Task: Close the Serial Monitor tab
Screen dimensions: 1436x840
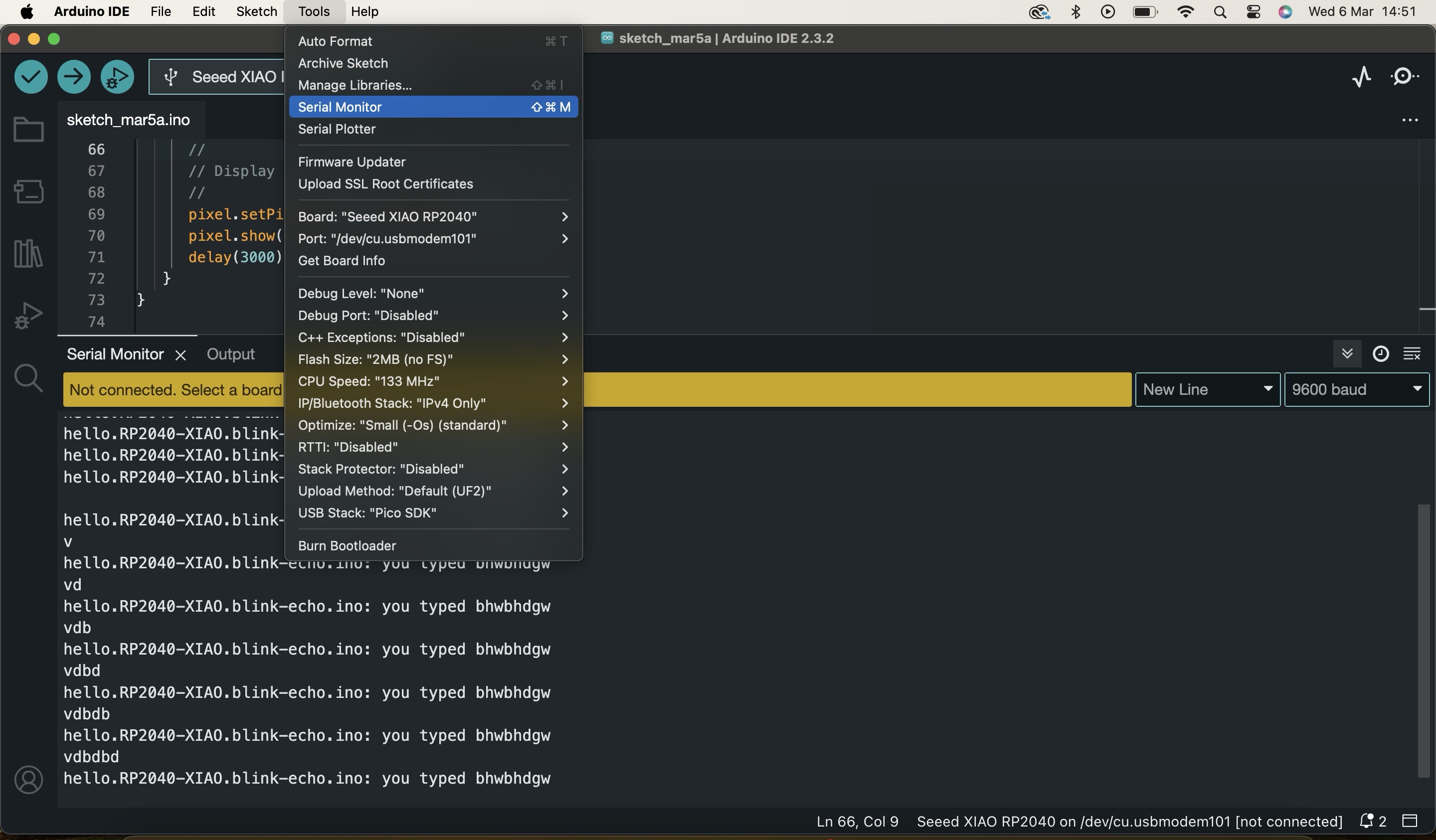Action: pos(180,355)
